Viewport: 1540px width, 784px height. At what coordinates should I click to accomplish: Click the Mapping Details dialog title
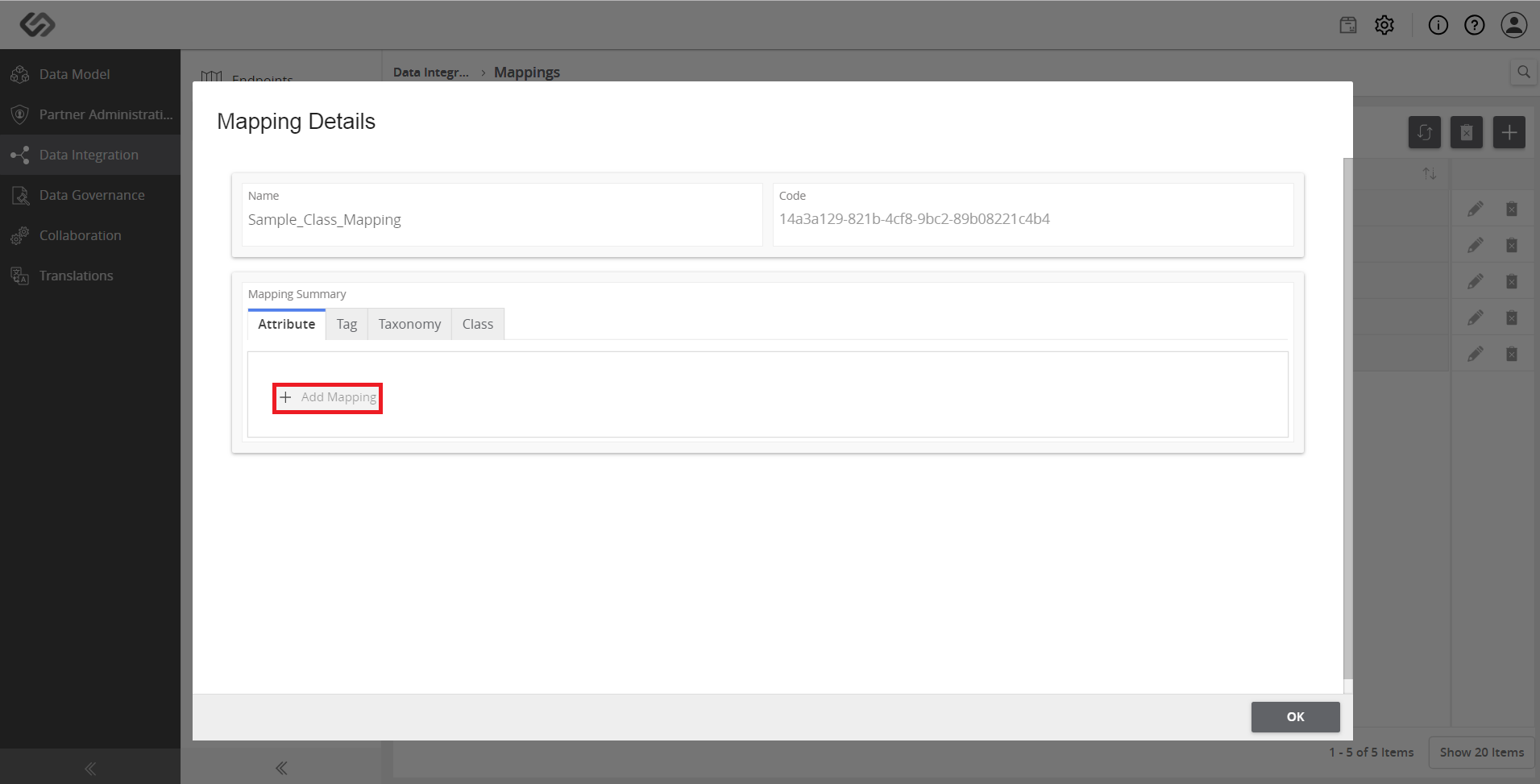[x=296, y=121]
